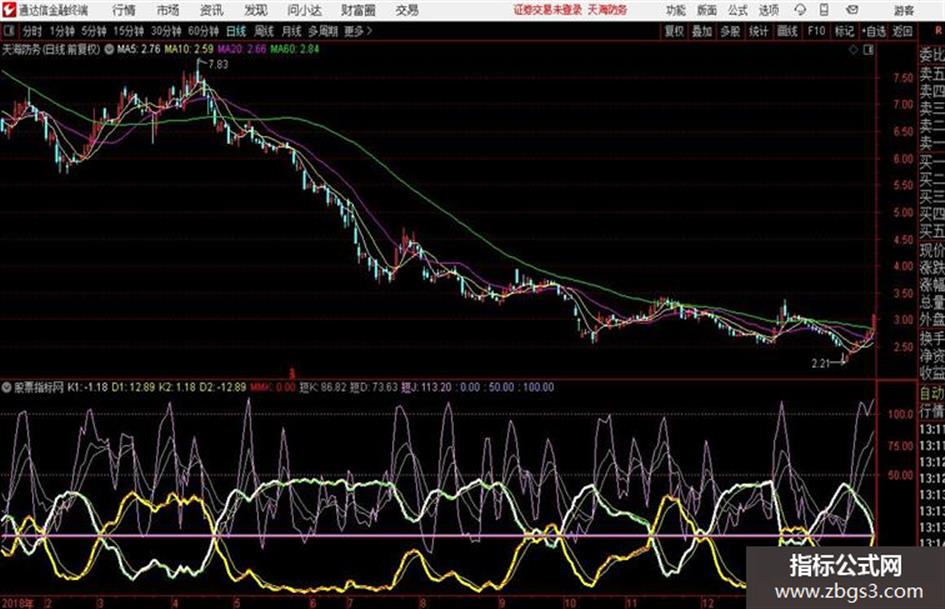Click 证券交易未登录 login link
Viewport: 945px width, 609px height.
coord(548,10)
